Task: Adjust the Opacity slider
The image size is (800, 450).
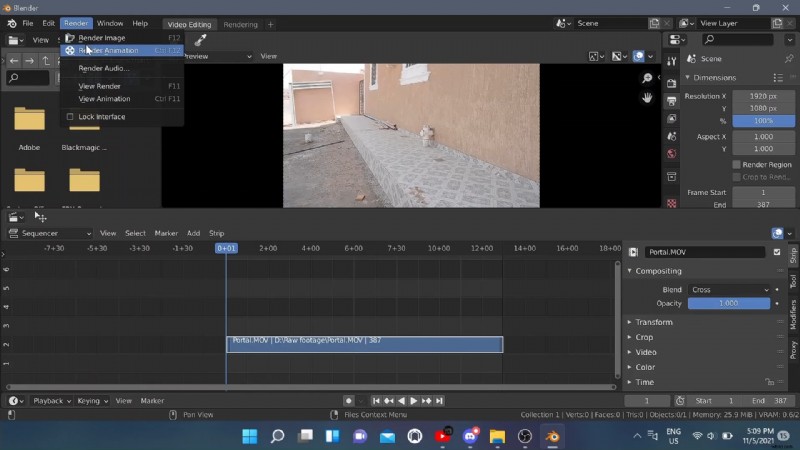Action: click(729, 303)
